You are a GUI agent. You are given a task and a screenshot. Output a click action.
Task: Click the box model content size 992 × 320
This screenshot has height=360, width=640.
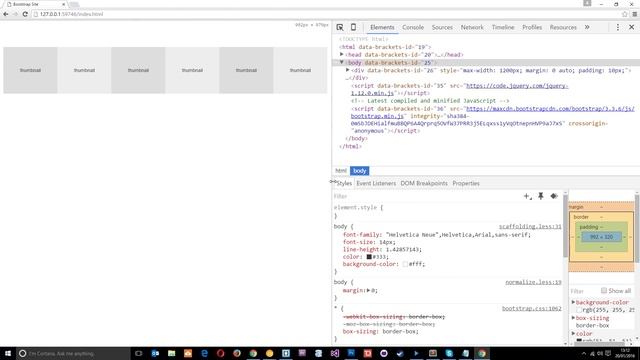pyautogui.click(x=601, y=237)
